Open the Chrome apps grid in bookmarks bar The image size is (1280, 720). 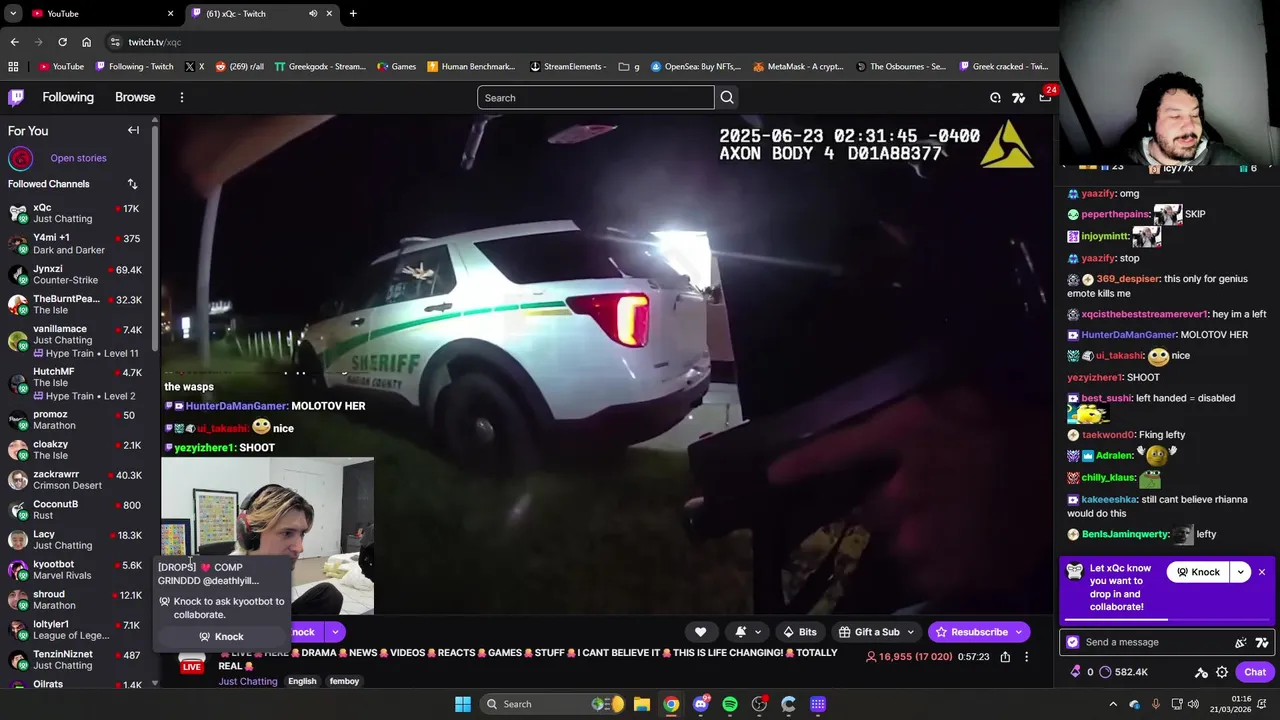pyautogui.click(x=13, y=66)
